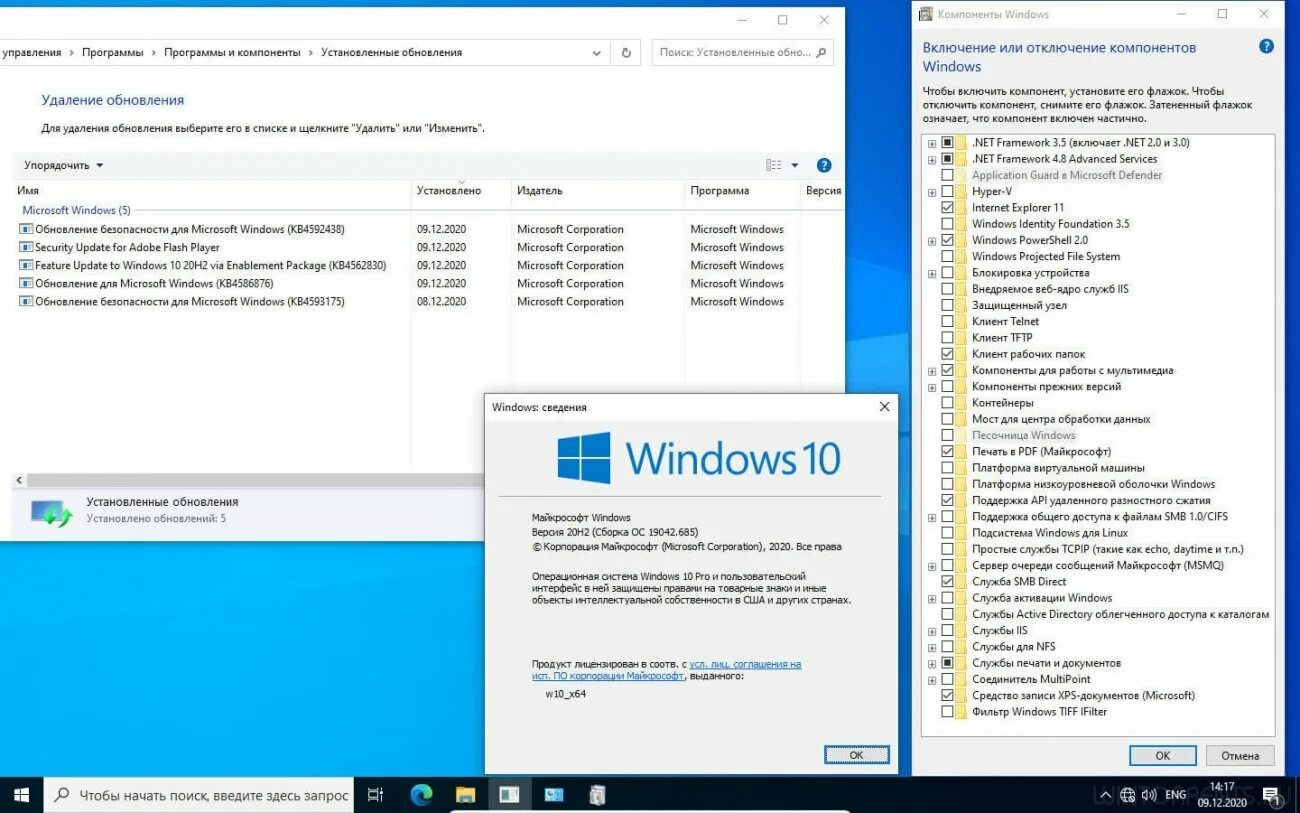Uncheck Средство записи XPS-документов
Screen dimensions: 1300x813
pos(947,695)
